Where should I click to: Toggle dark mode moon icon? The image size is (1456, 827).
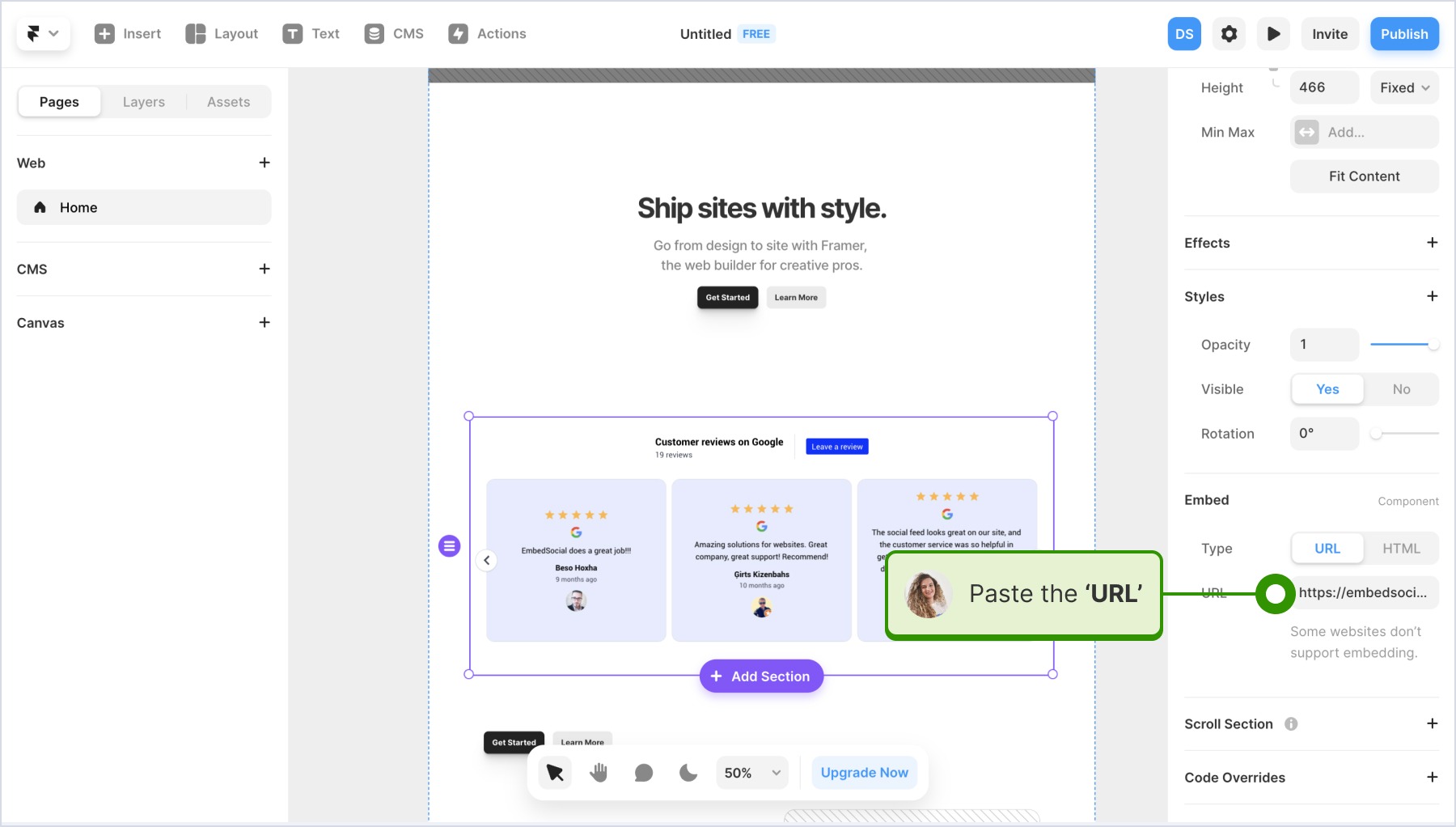pos(688,773)
